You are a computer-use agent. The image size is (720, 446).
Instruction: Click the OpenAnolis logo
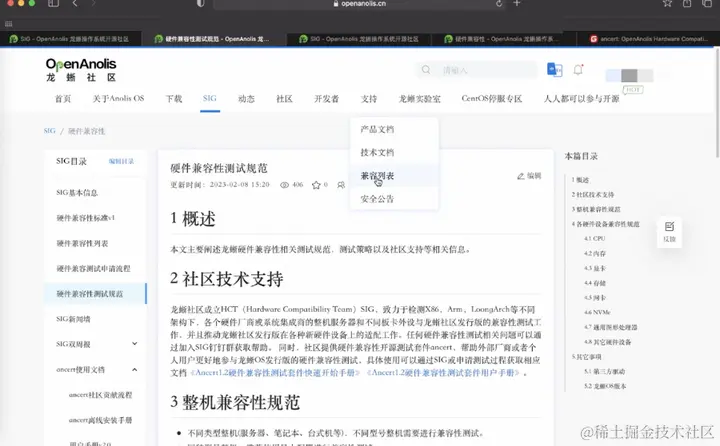coord(81,70)
